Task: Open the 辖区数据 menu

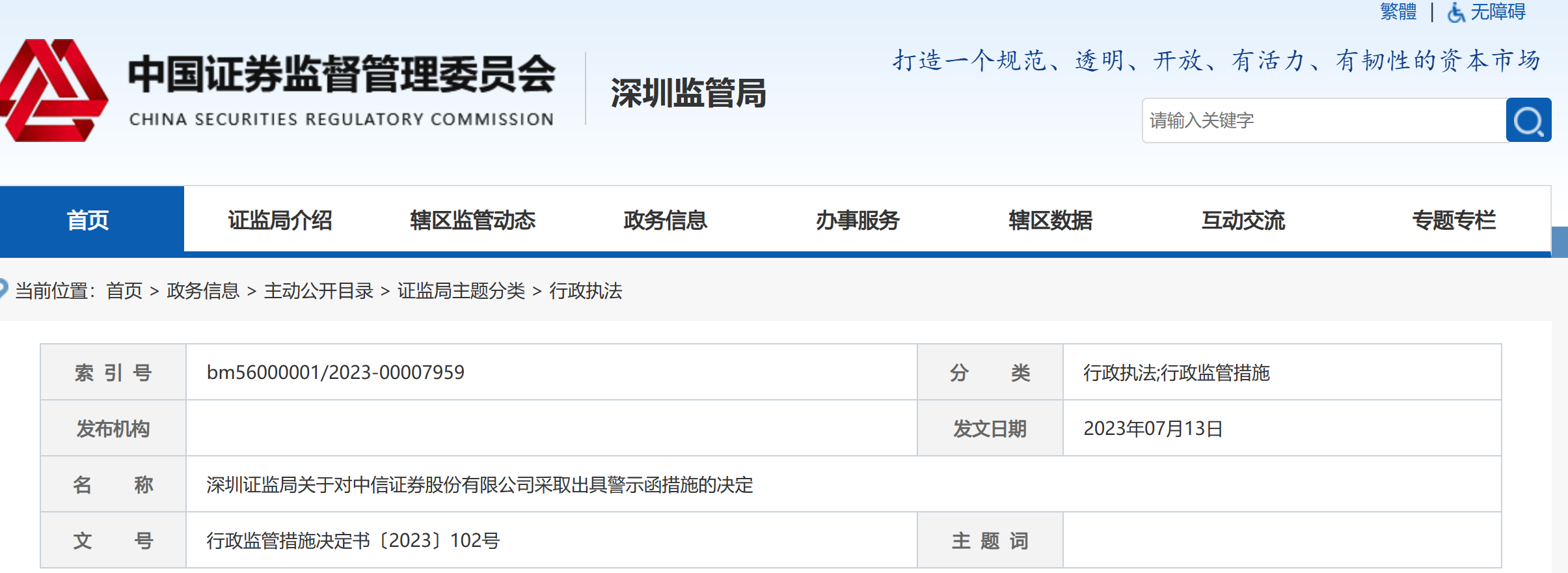Action: tap(1050, 220)
